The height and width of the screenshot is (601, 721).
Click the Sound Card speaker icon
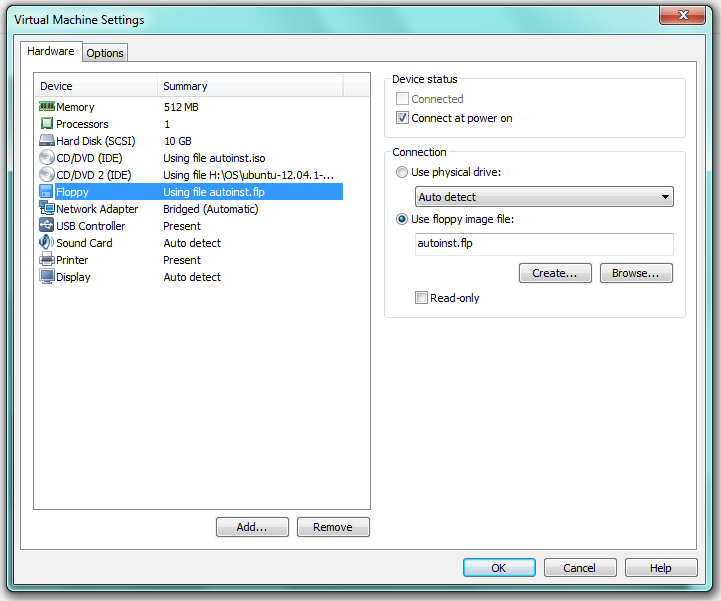46,242
